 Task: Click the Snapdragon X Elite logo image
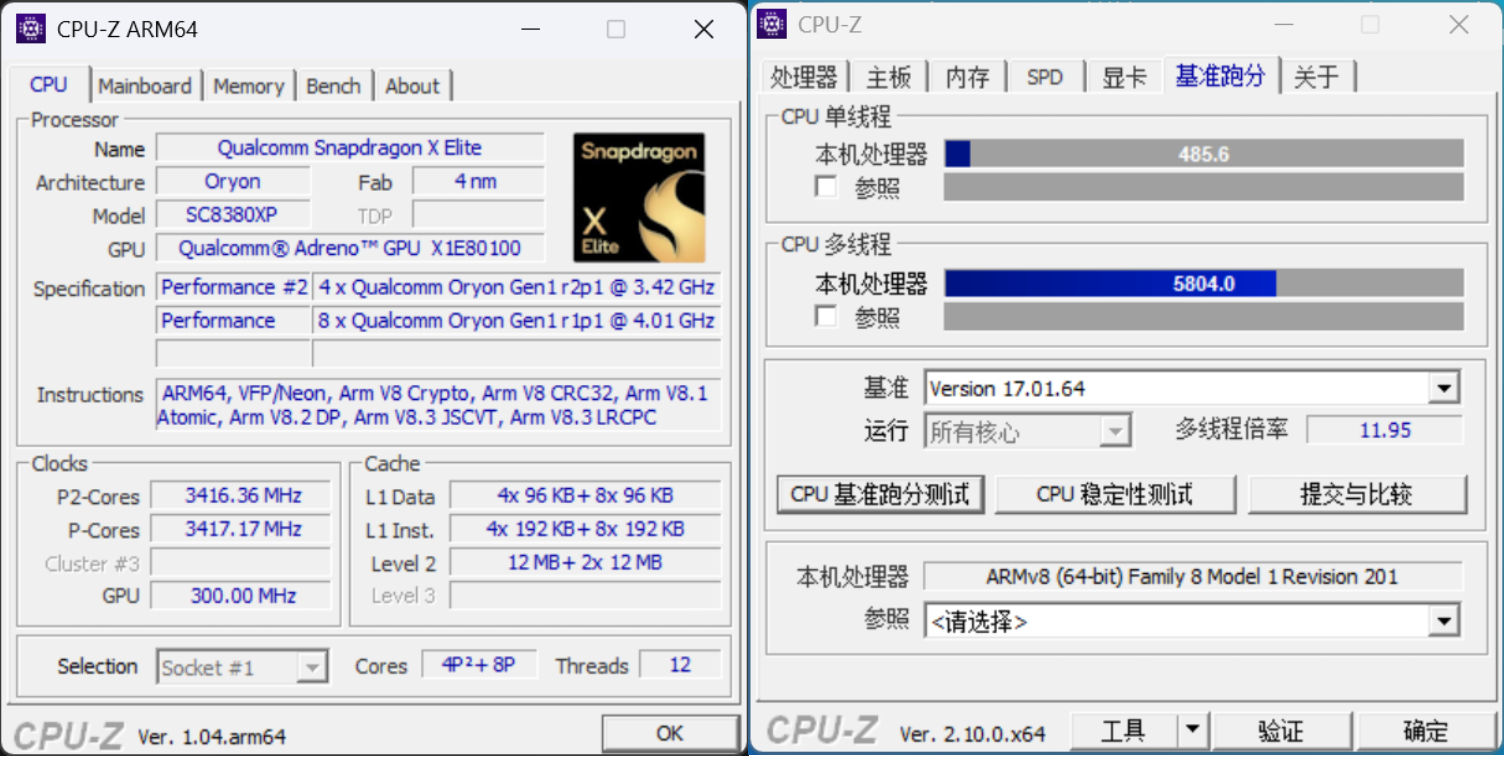coord(639,198)
